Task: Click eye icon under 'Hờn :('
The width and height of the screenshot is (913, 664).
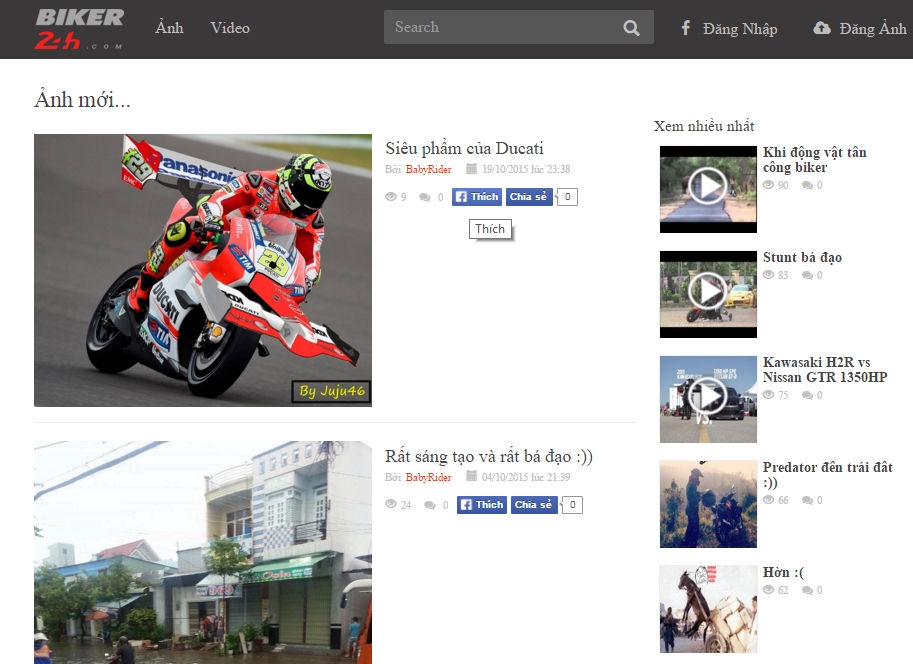Action: (x=769, y=590)
